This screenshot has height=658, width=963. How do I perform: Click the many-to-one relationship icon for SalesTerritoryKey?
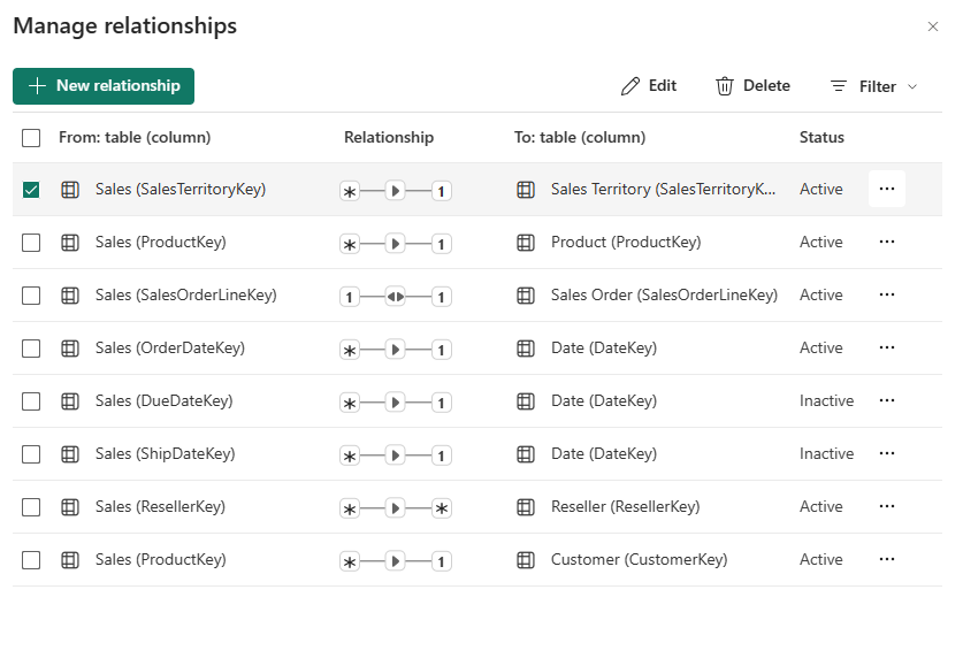(396, 191)
